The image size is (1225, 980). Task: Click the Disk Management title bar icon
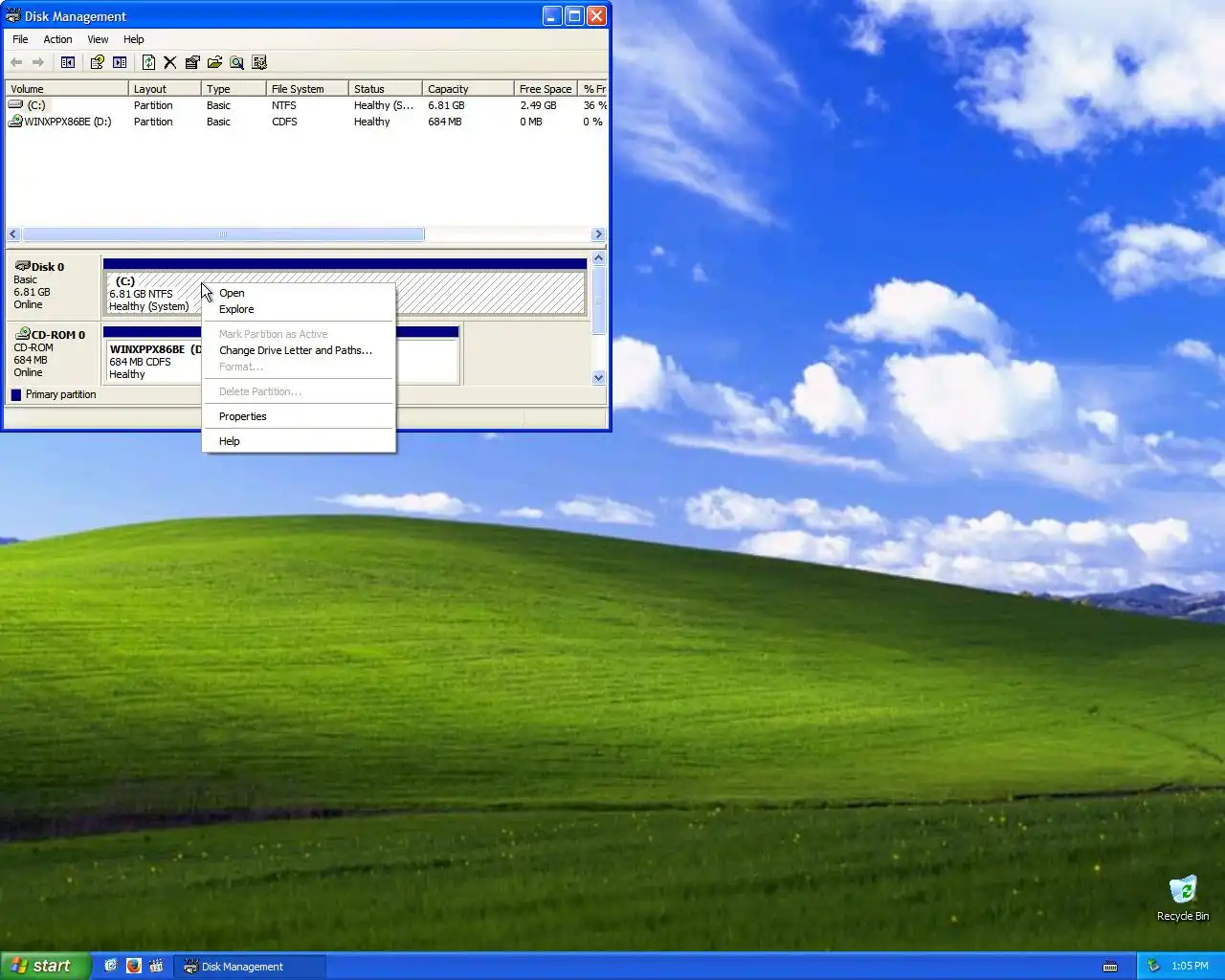point(13,15)
